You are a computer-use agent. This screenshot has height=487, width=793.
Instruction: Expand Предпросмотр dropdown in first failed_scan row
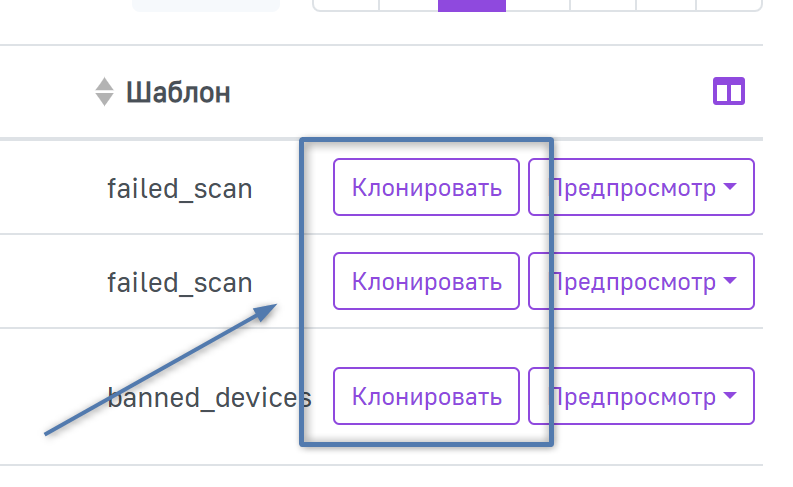(x=642, y=187)
